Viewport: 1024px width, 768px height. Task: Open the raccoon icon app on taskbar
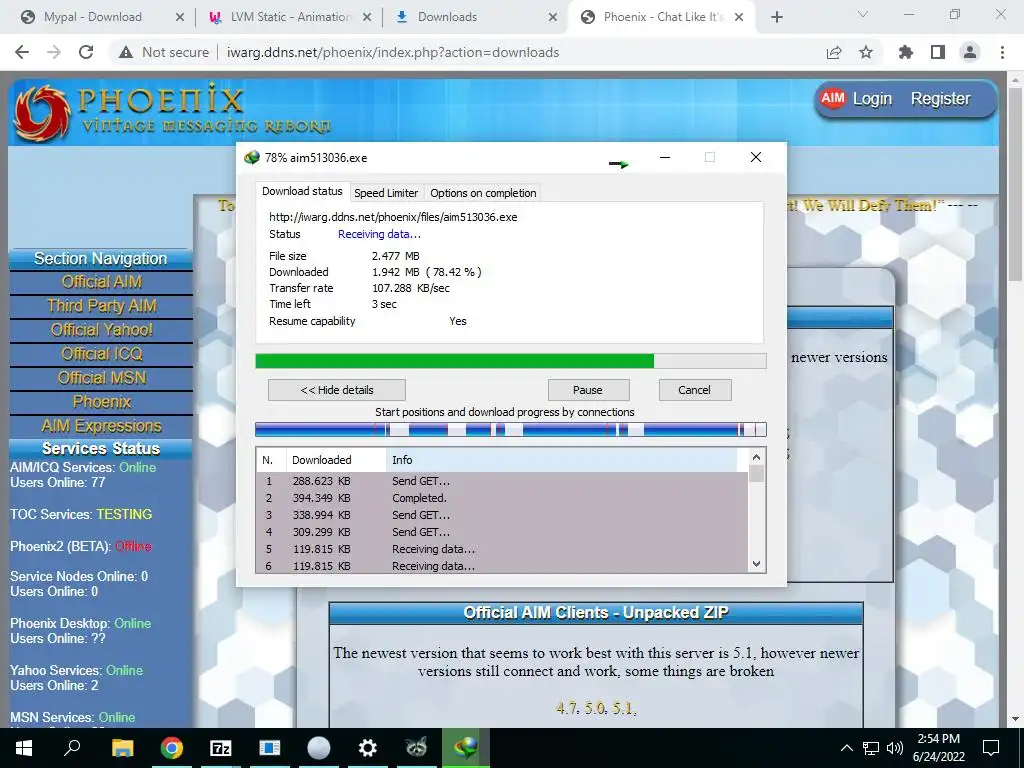416,748
